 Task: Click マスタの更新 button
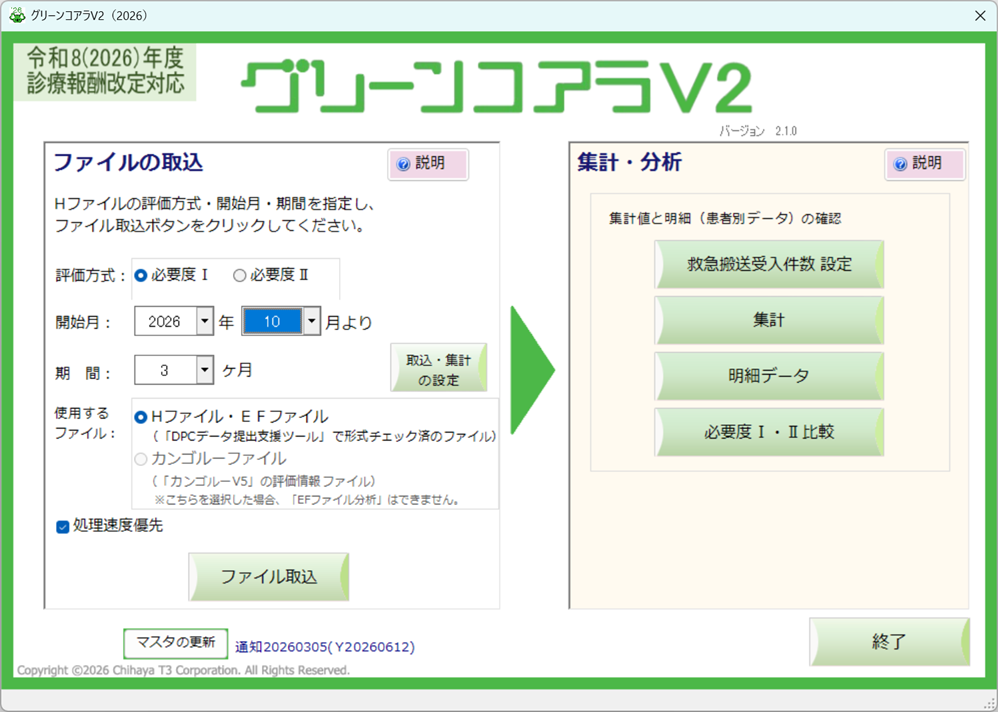(x=176, y=643)
